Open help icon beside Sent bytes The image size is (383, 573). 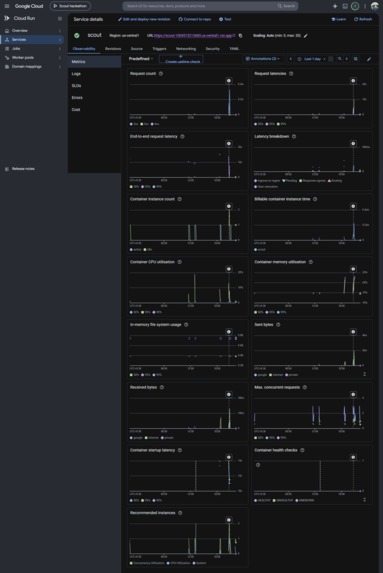(278, 325)
